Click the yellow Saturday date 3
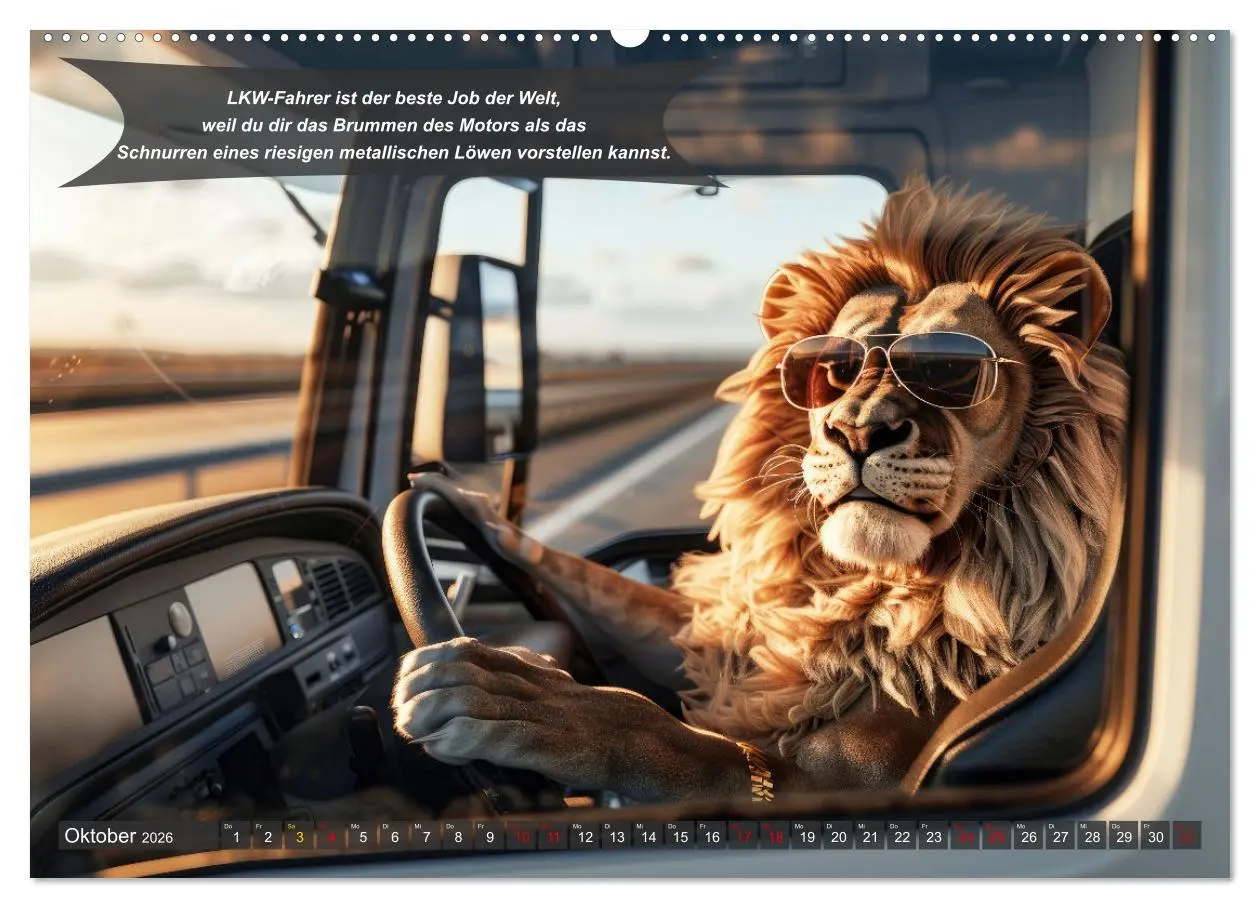The width and height of the screenshot is (1260, 908). pyautogui.click(x=299, y=838)
